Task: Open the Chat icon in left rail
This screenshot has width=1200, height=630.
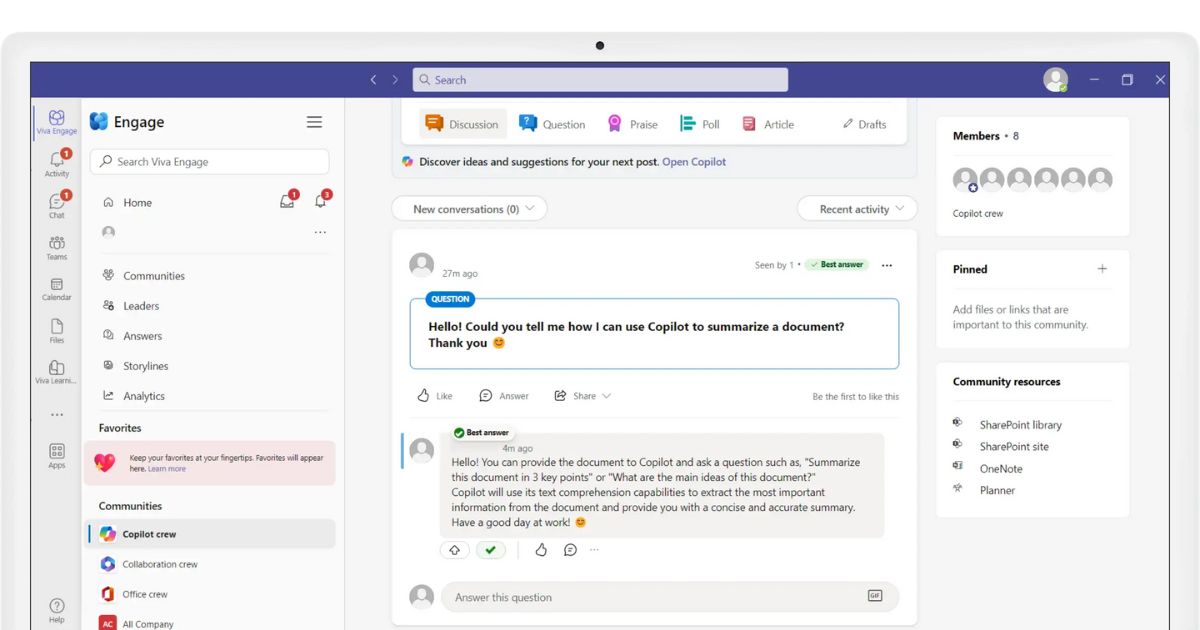Action: [x=57, y=204]
